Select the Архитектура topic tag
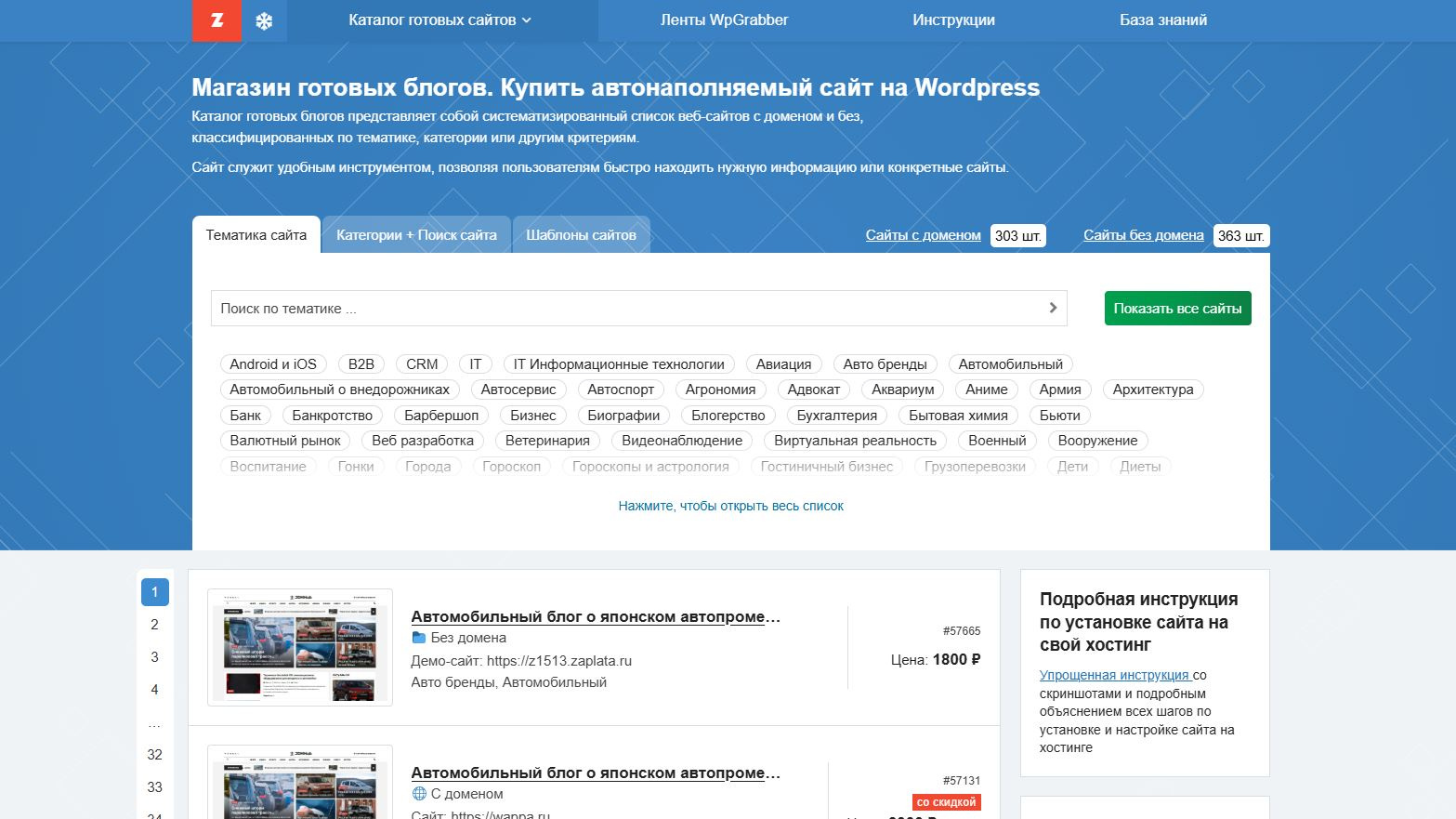Viewport: 1456px width, 819px height. [x=1153, y=390]
